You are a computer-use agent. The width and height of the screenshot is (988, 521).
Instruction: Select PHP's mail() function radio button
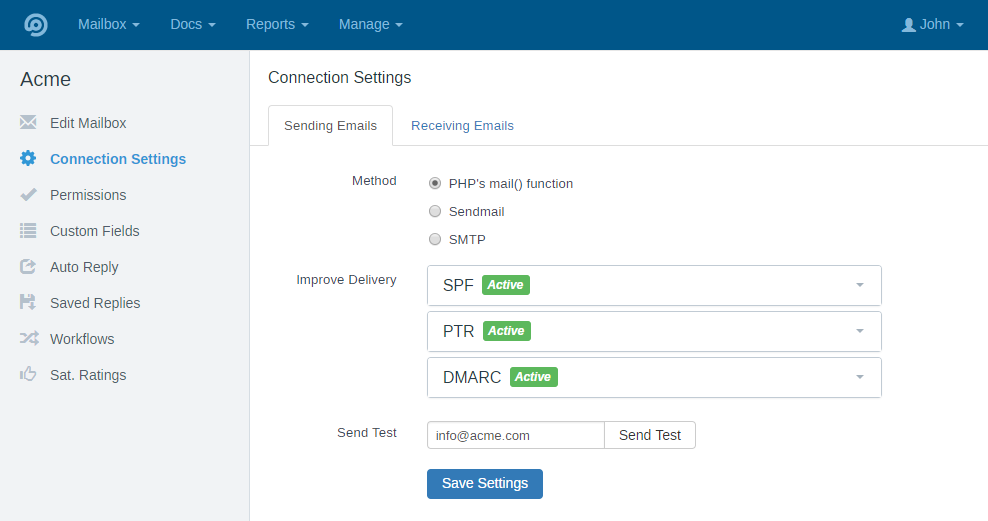point(435,183)
